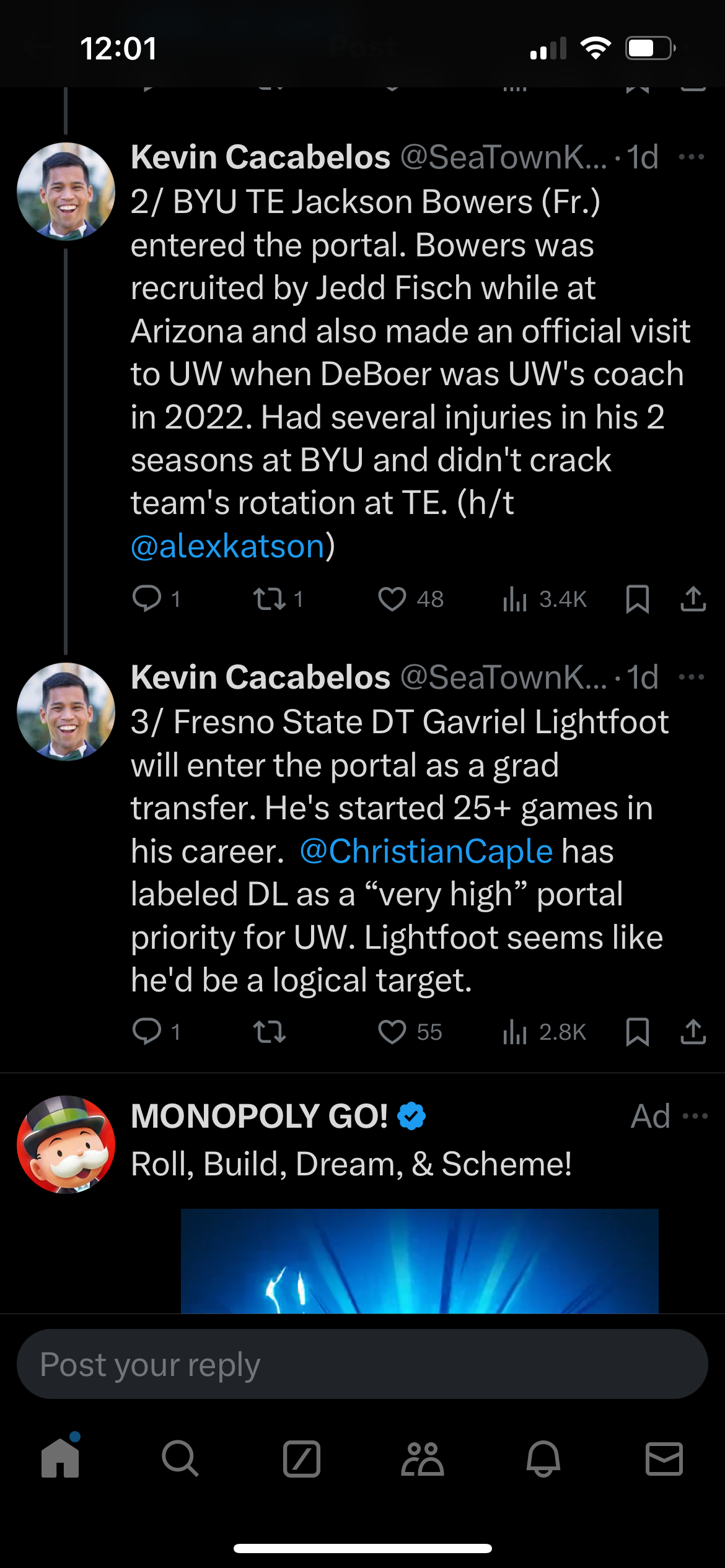Tap the Post your reply field

[362, 1364]
